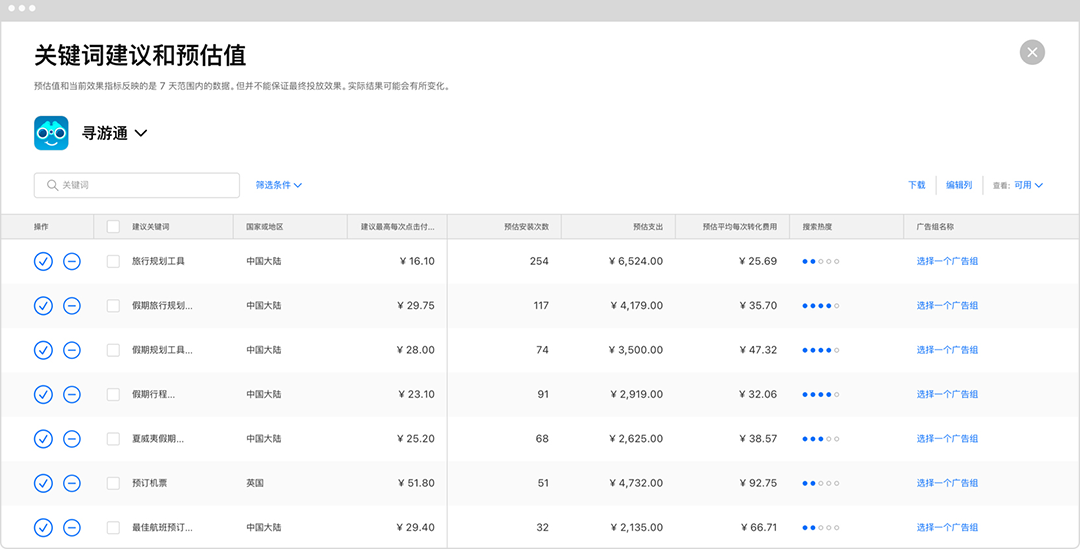Remove the 旅行规划工具 keyword with minus icon
This screenshot has width=1080, height=556.
(72, 261)
